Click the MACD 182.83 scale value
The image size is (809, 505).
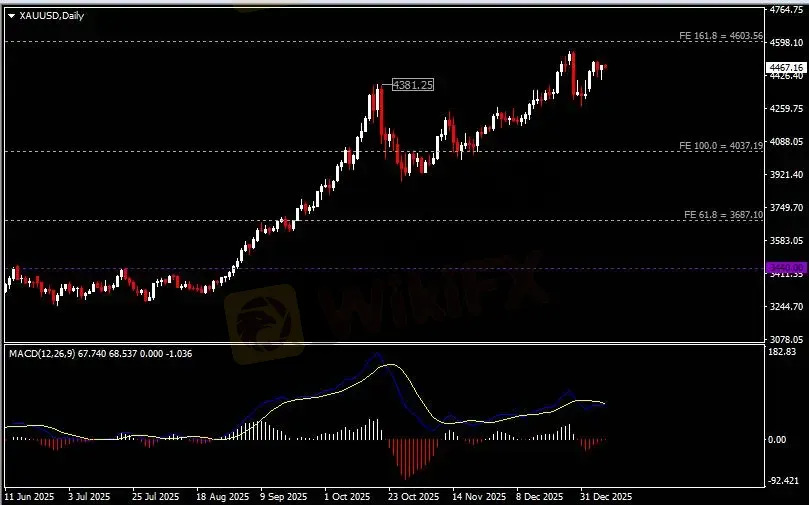pos(782,352)
